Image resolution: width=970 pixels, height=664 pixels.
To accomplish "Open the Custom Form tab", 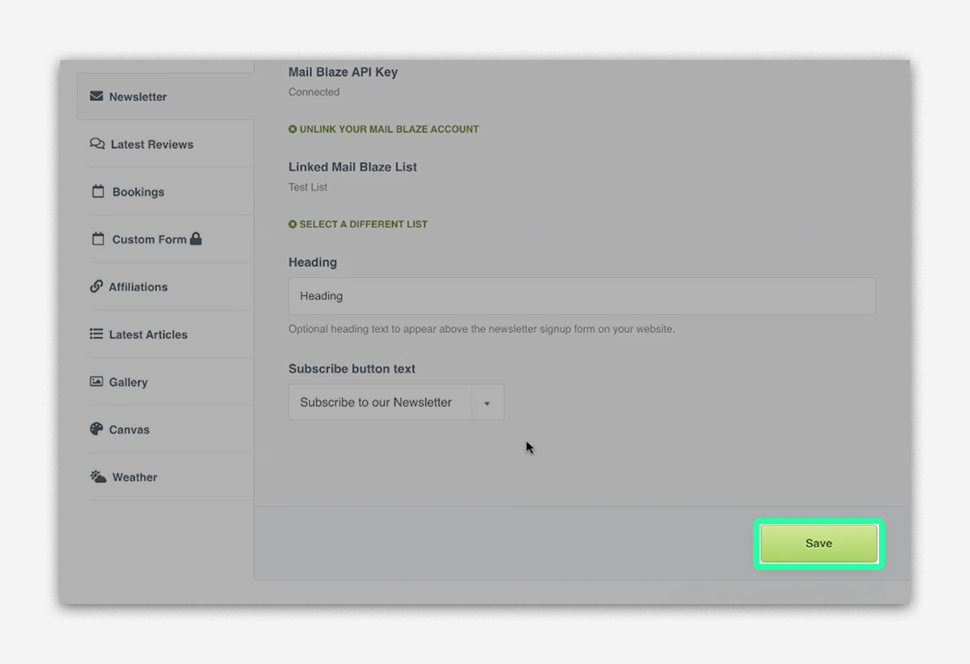I will click(149, 240).
